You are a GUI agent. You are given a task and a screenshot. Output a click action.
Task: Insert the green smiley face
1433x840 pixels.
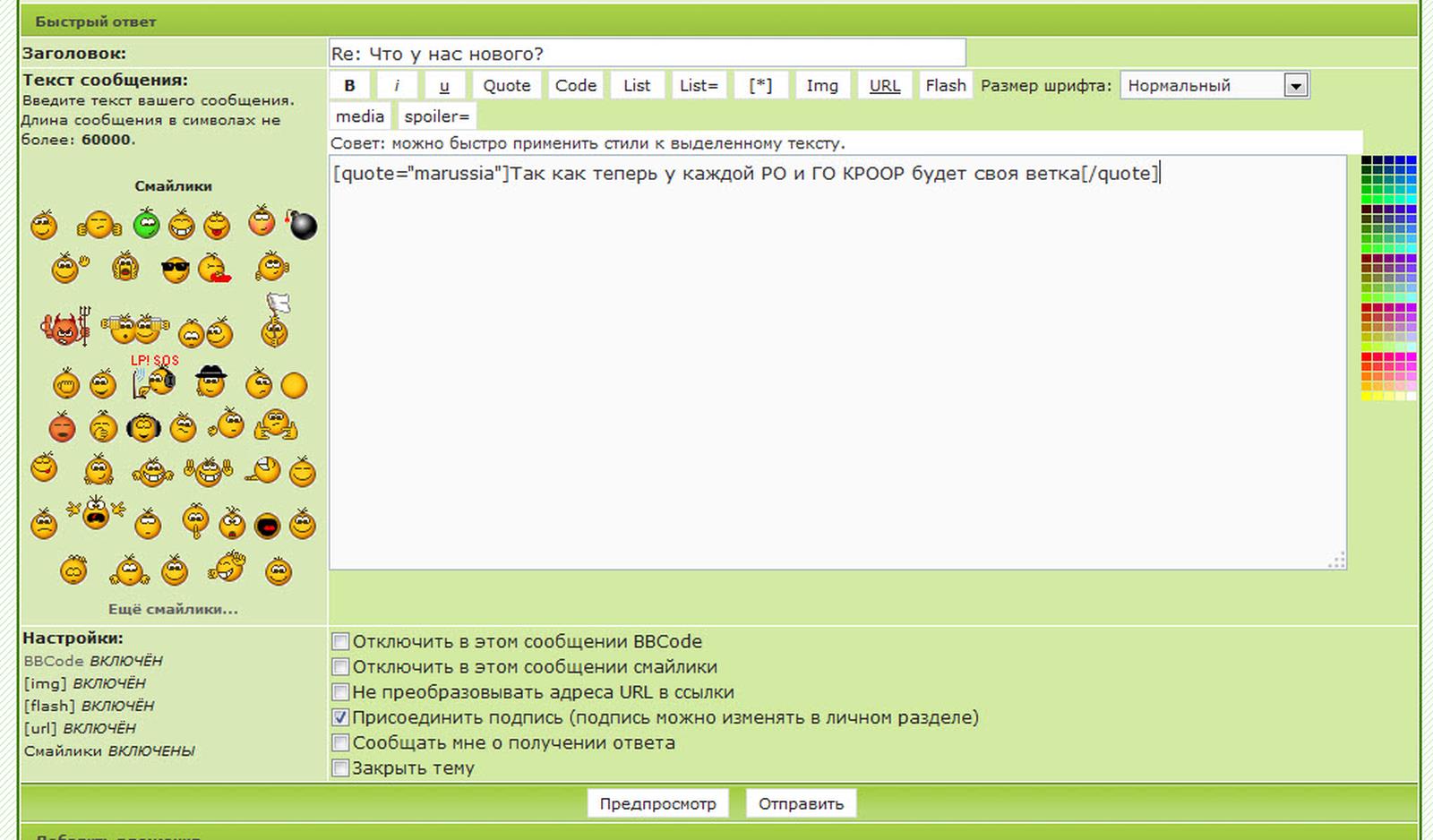[x=146, y=224]
